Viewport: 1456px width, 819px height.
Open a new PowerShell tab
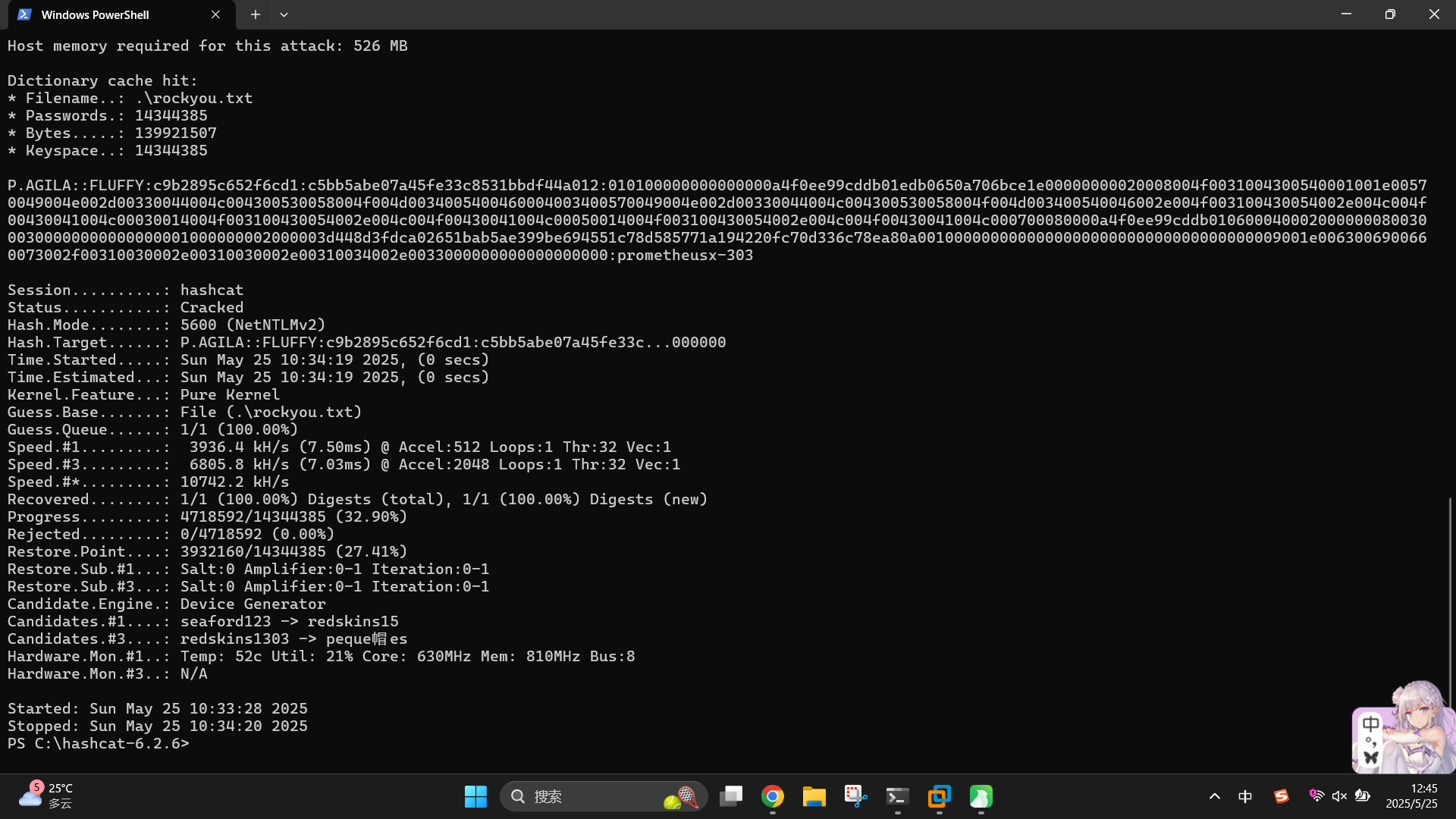pyautogui.click(x=256, y=14)
